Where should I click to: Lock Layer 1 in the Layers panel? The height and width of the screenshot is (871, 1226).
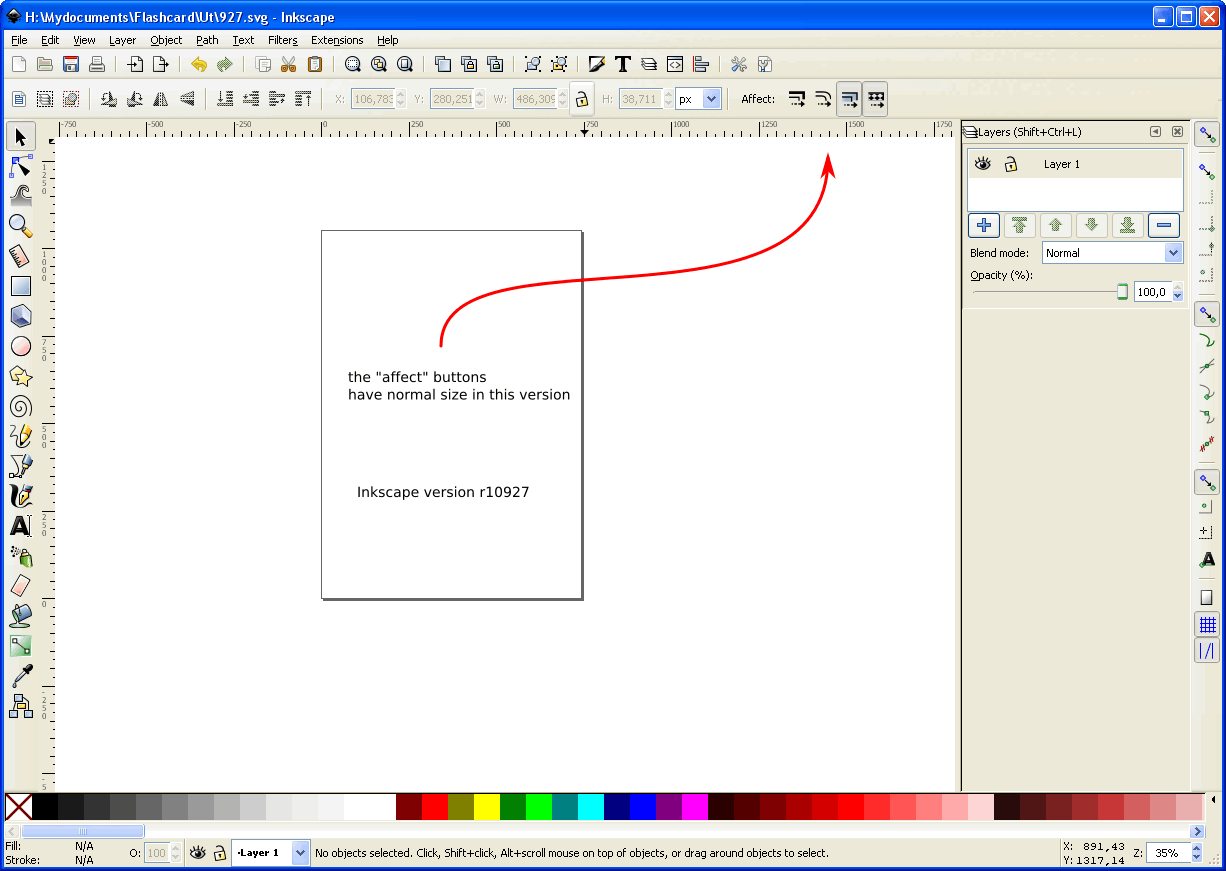click(1011, 163)
